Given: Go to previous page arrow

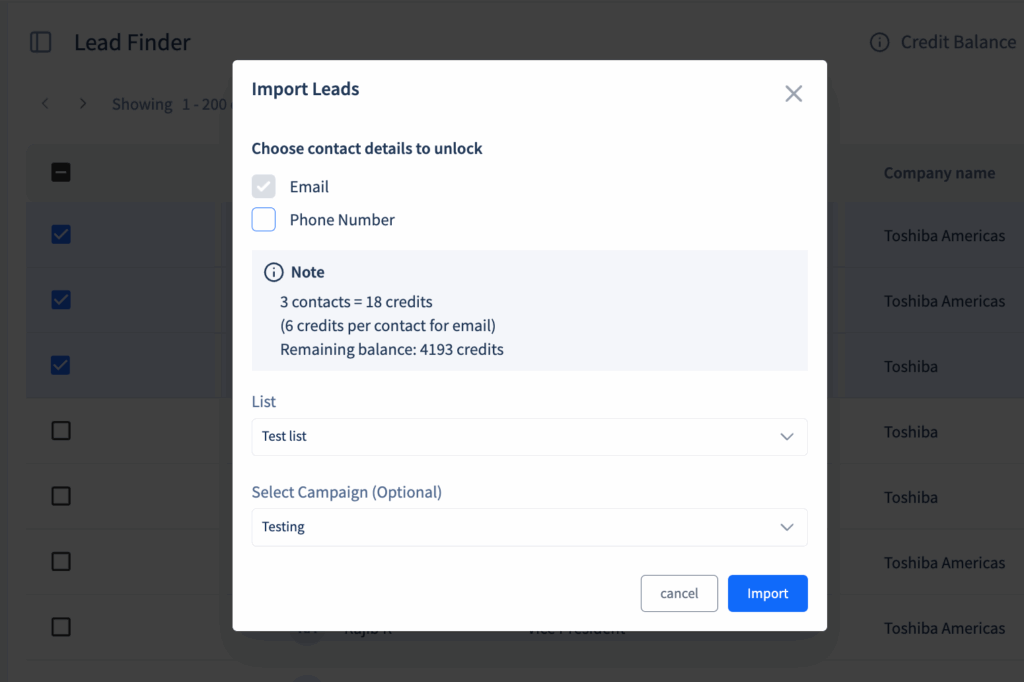Looking at the screenshot, I should (x=45, y=104).
